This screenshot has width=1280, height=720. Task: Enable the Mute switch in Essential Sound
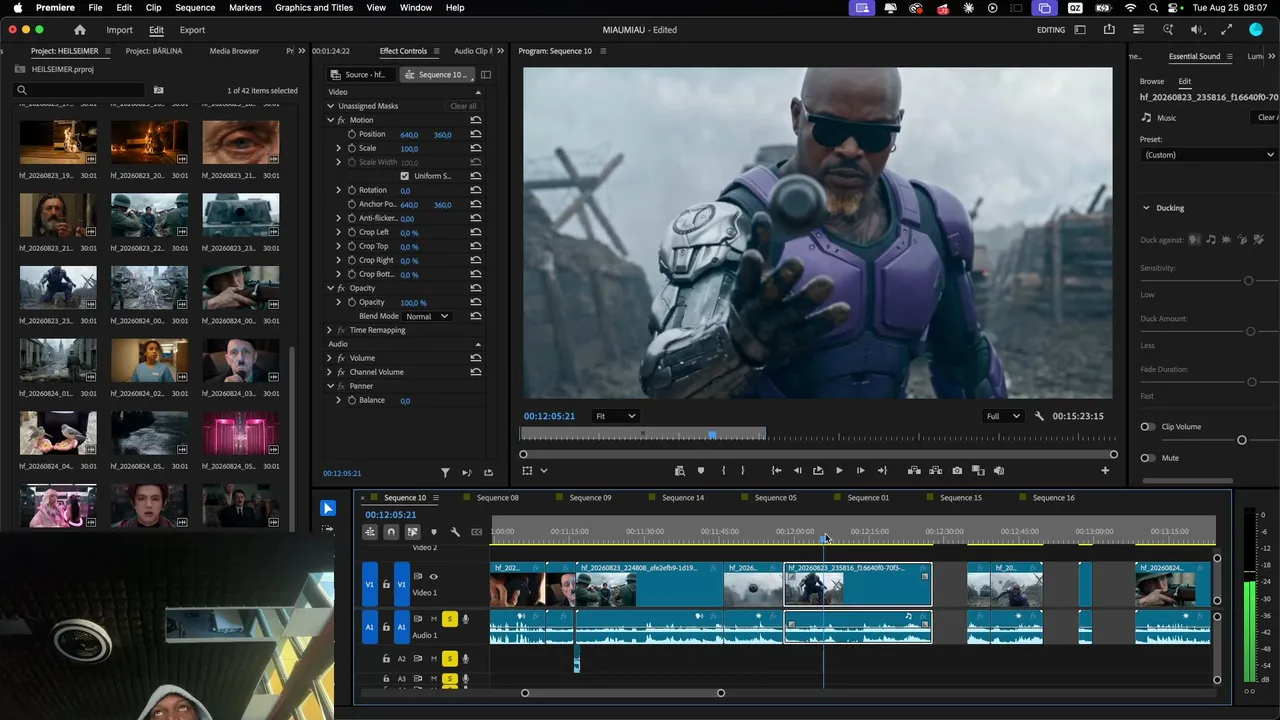pos(1148,458)
